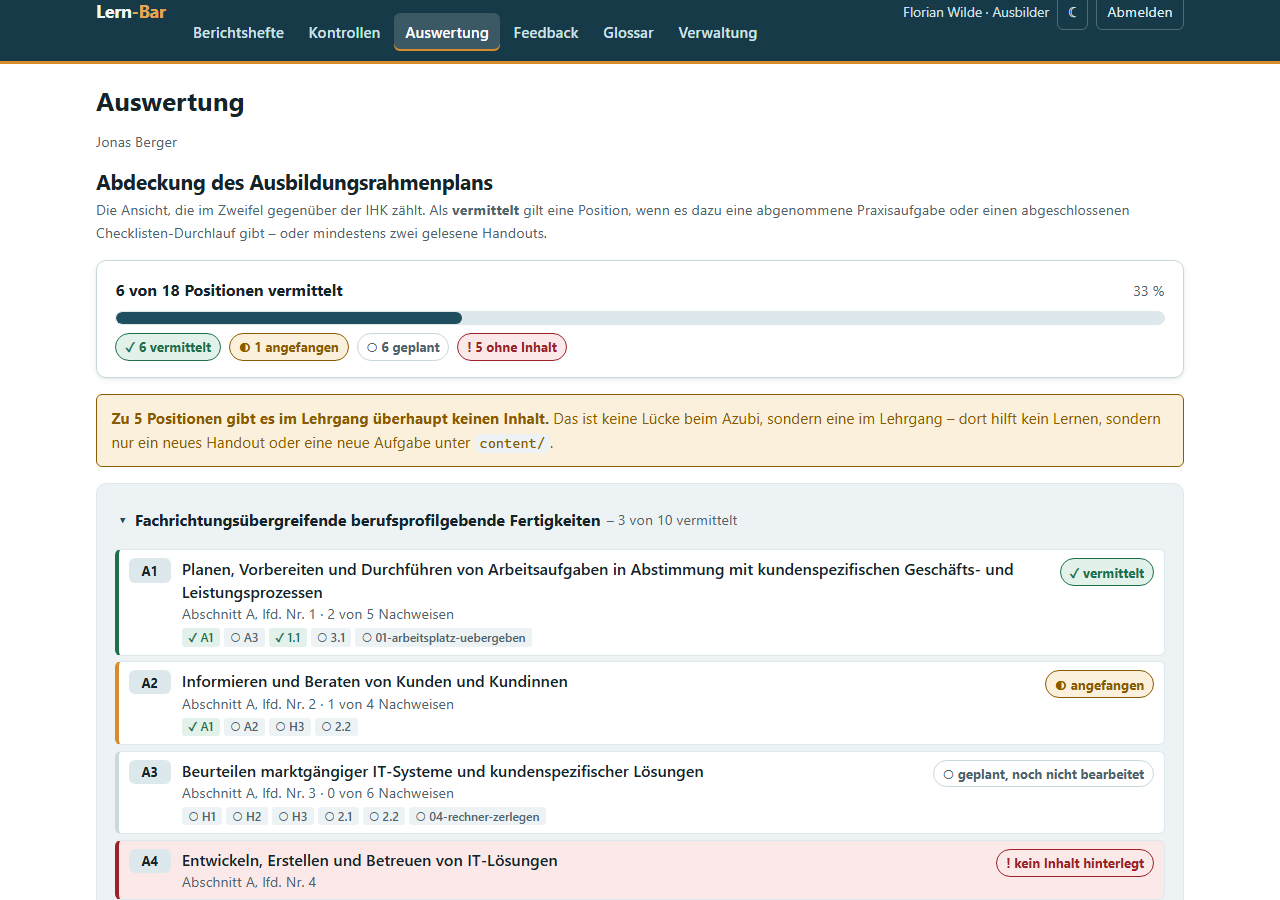Viewport: 1280px width, 900px height.
Task: Open the Verwaltung navigation link
Action: [x=718, y=33]
